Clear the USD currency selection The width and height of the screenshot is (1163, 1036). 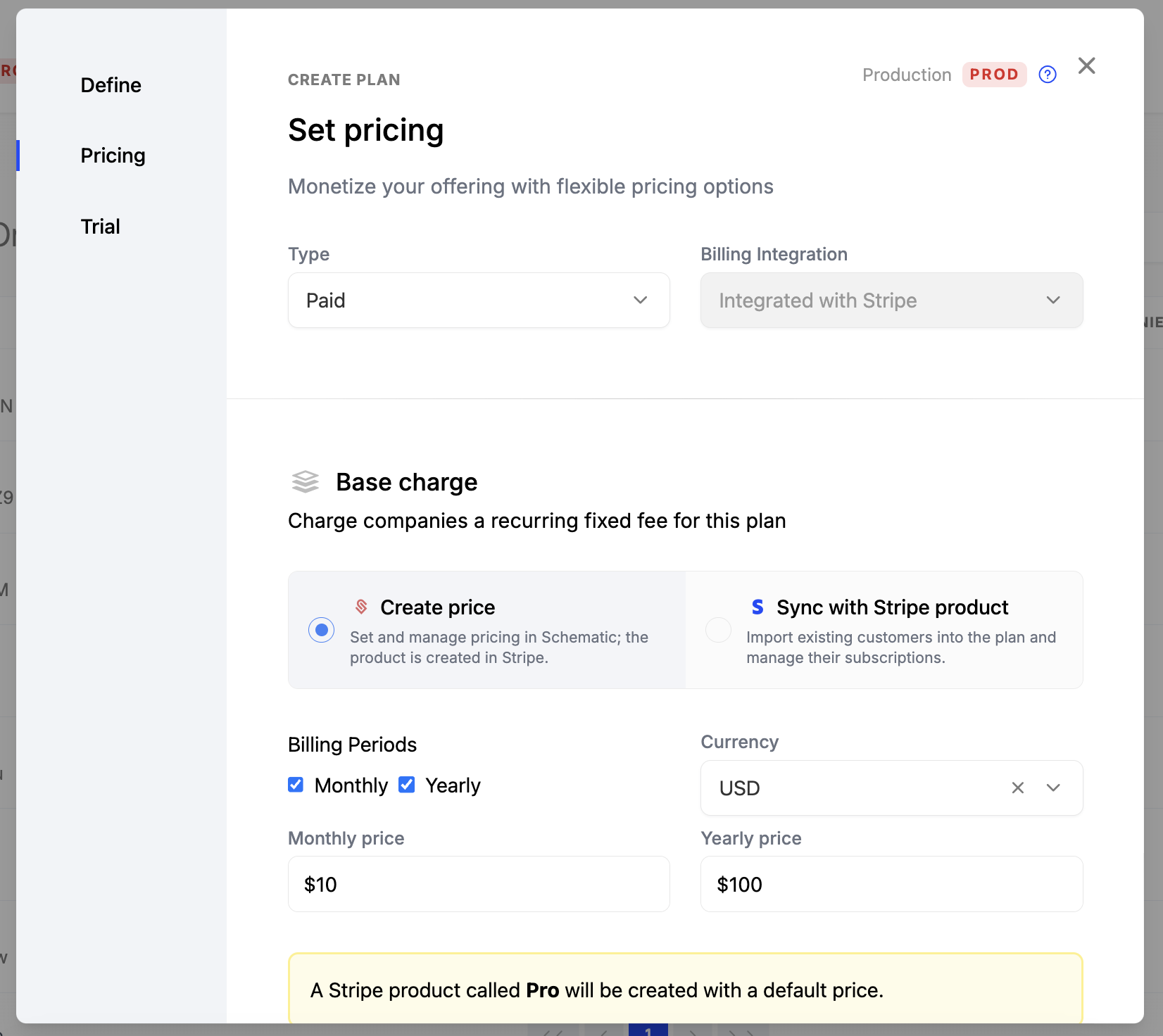coord(1017,788)
